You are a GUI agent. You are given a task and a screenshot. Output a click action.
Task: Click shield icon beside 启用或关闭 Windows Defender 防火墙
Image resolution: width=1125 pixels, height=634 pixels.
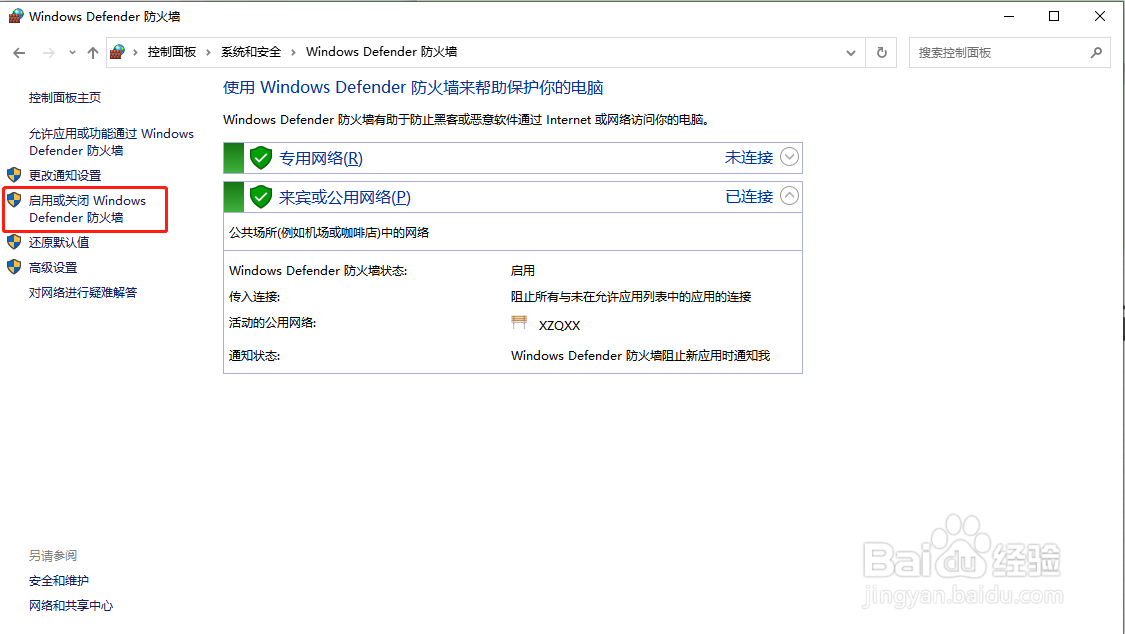coord(14,199)
